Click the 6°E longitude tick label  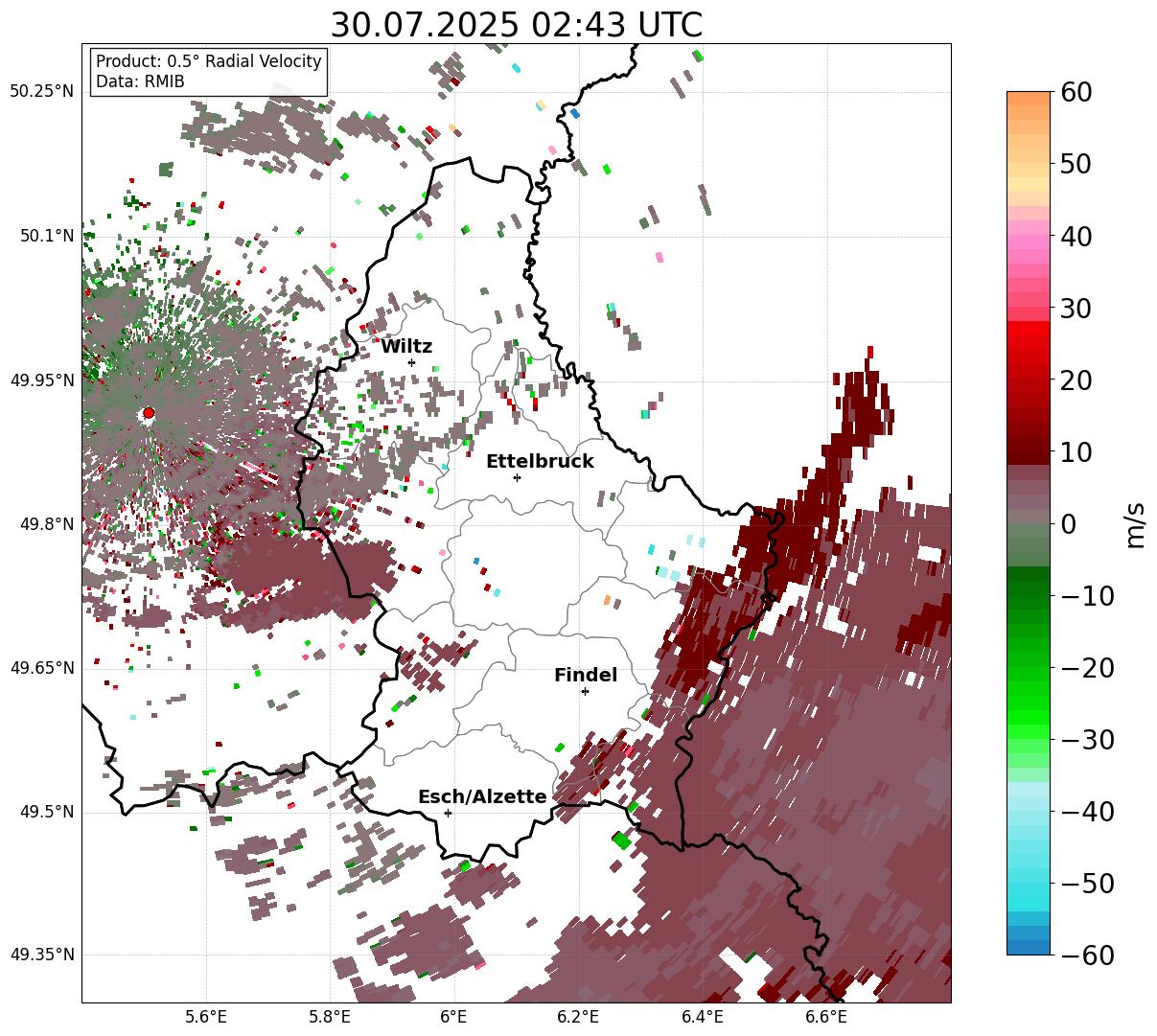(454, 1018)
